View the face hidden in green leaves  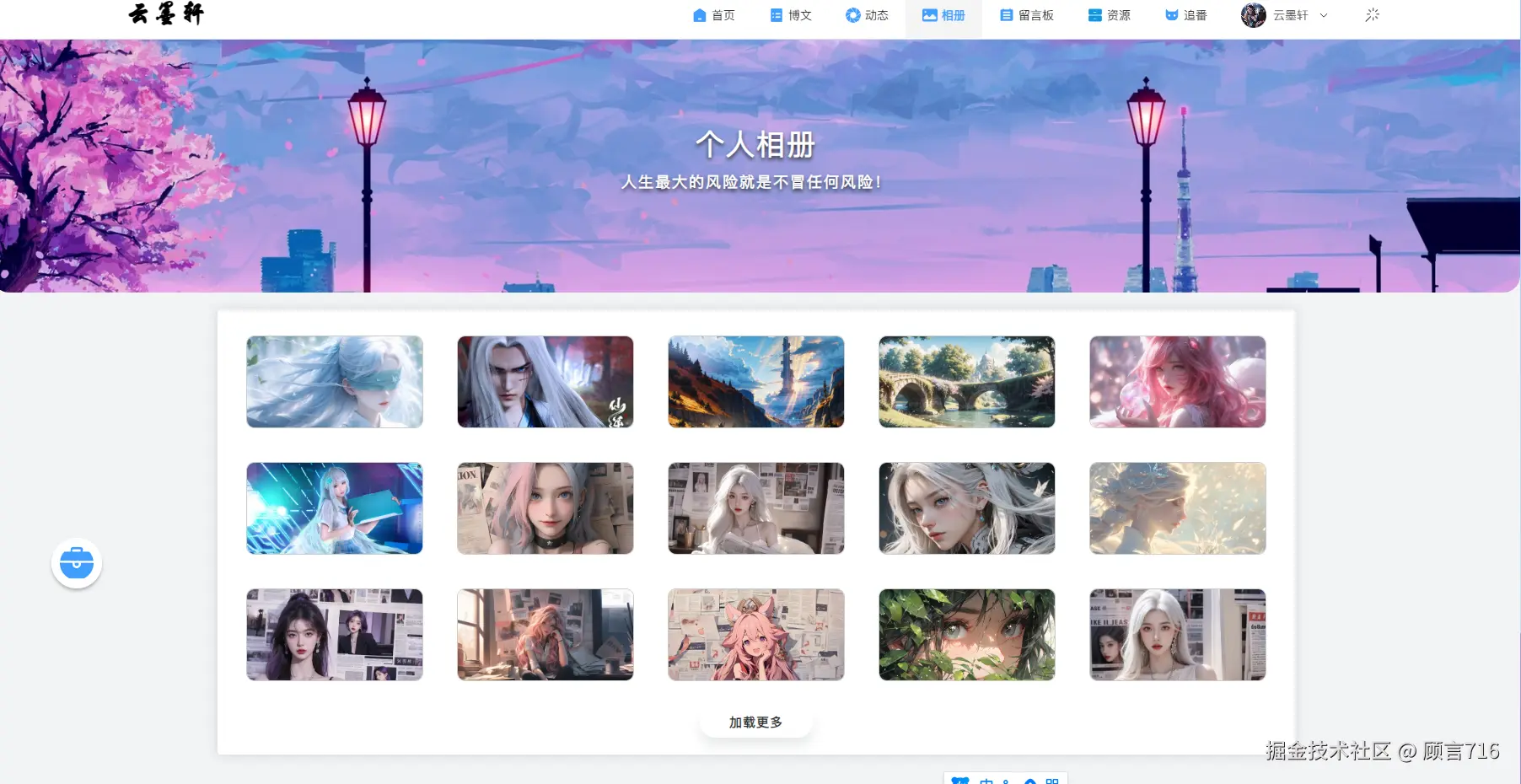(x=967, y=635)
